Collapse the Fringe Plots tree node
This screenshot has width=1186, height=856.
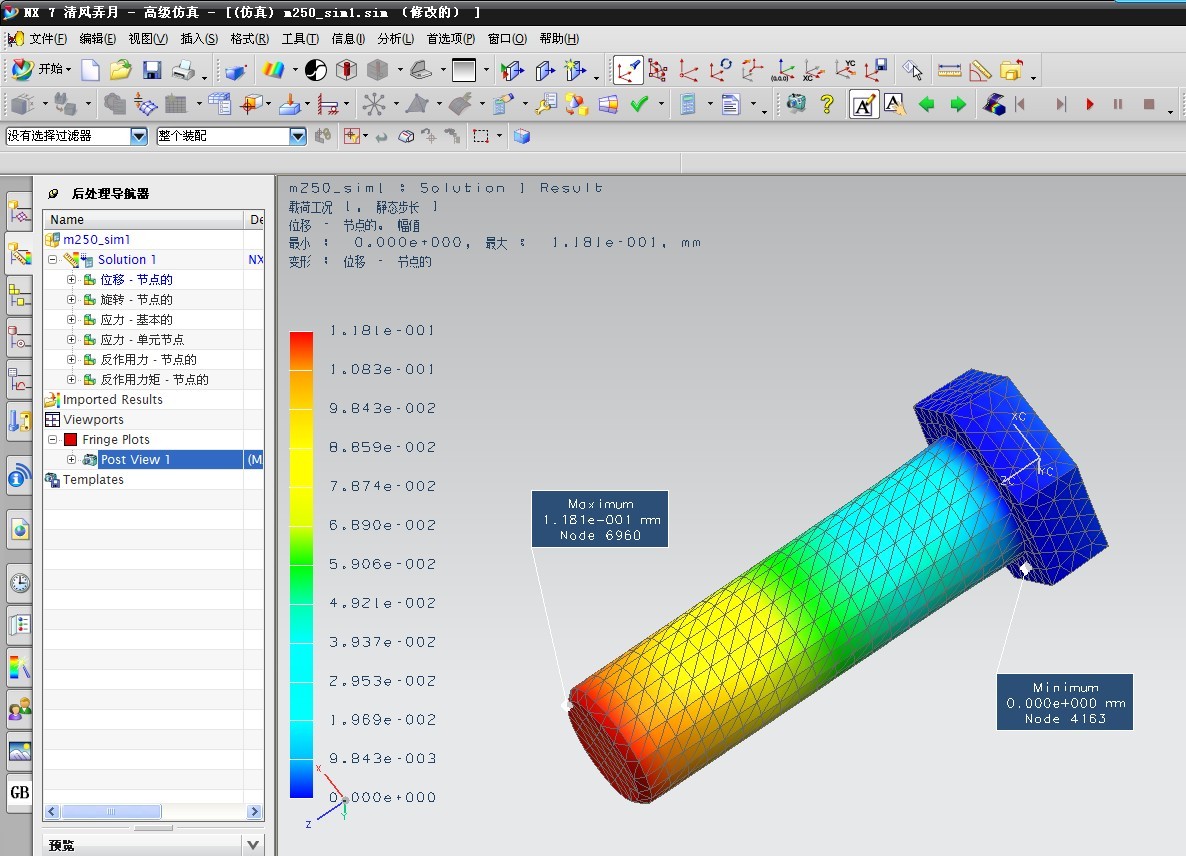52,439
